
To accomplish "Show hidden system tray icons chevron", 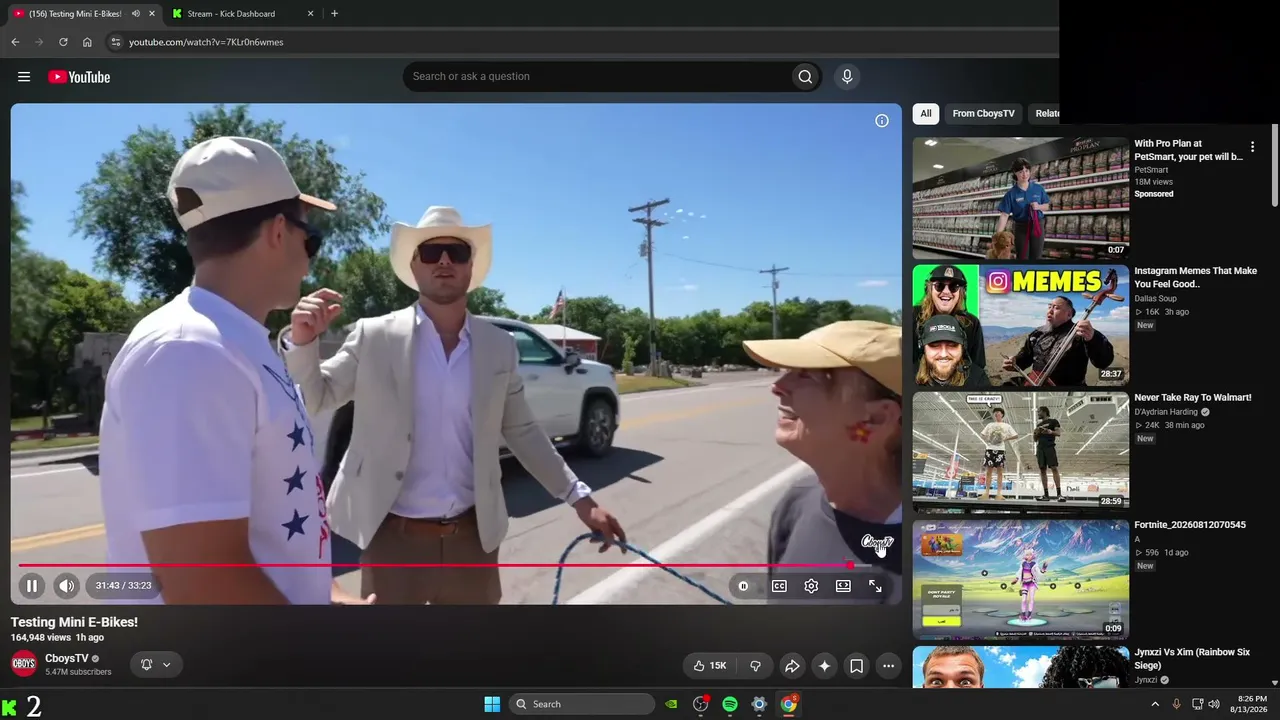I will [1155, 704].
